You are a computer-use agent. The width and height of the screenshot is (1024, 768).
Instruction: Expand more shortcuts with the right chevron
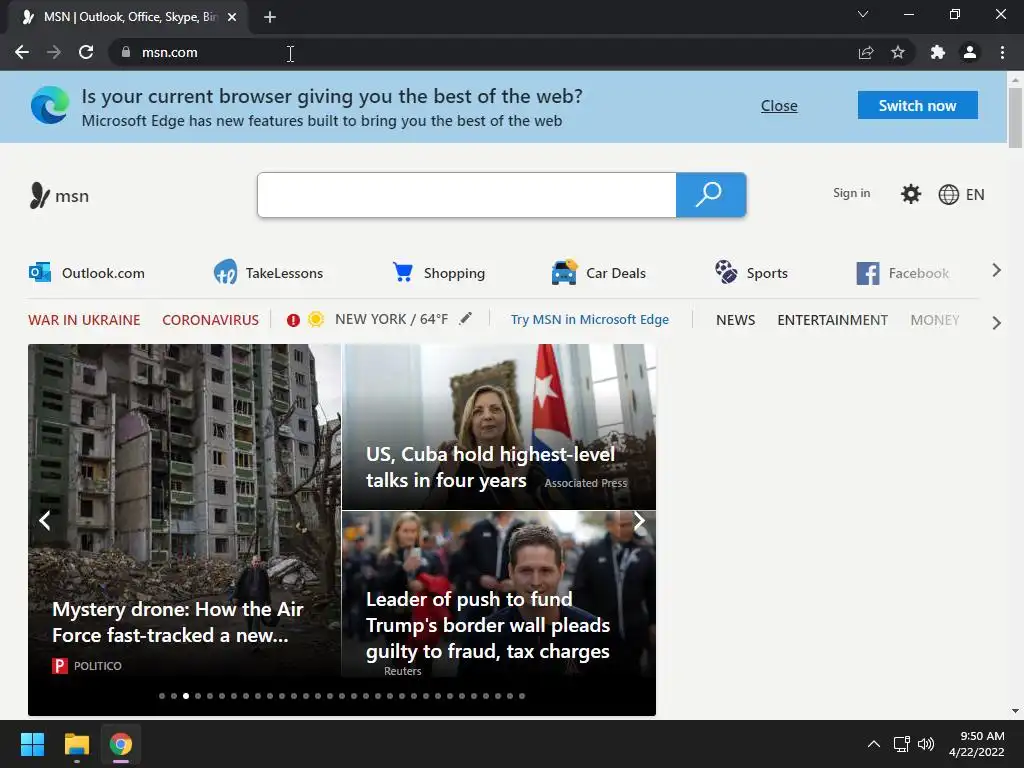(x=996, y=270)
